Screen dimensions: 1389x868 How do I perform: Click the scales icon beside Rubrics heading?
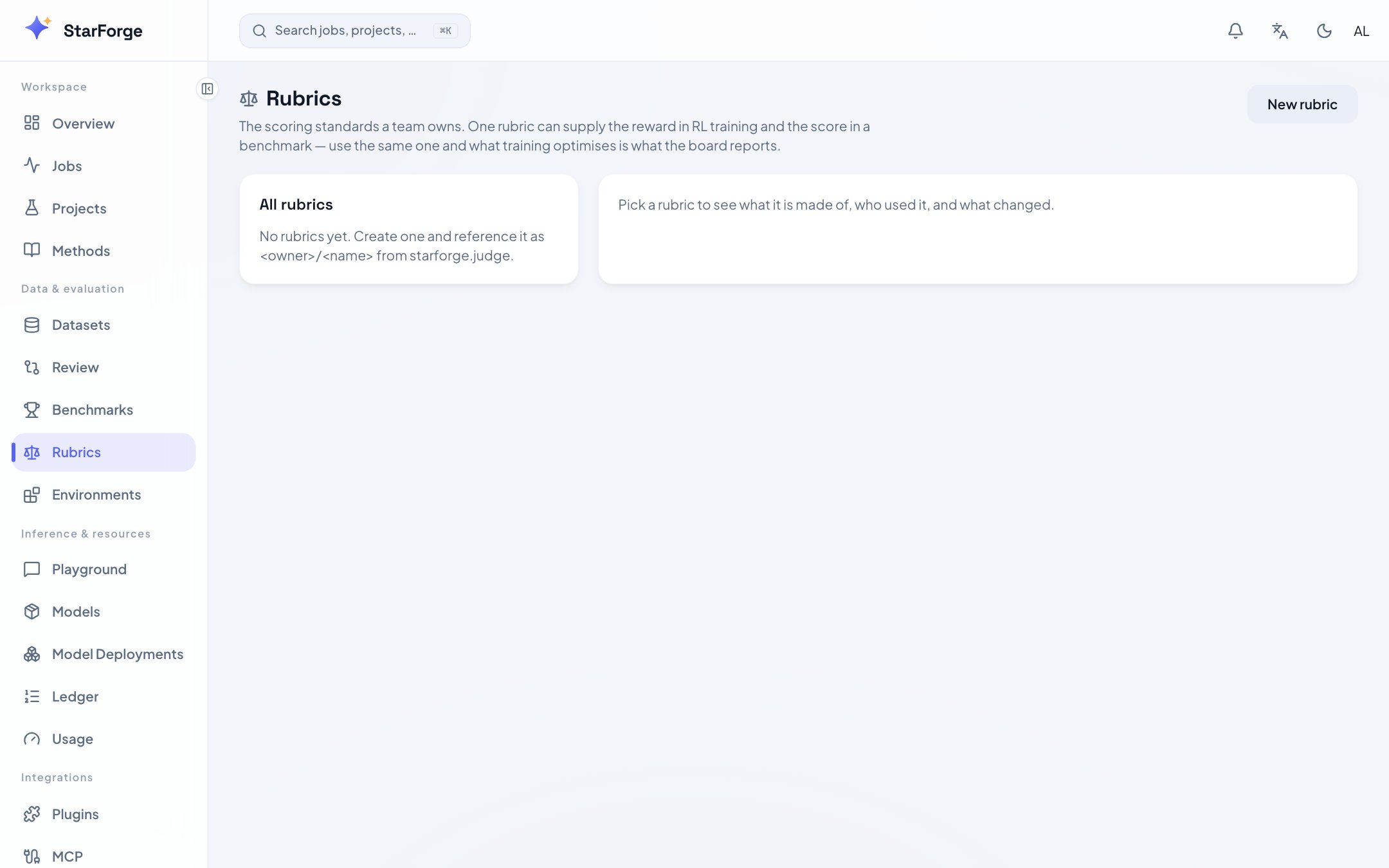(x=249, y=98)
